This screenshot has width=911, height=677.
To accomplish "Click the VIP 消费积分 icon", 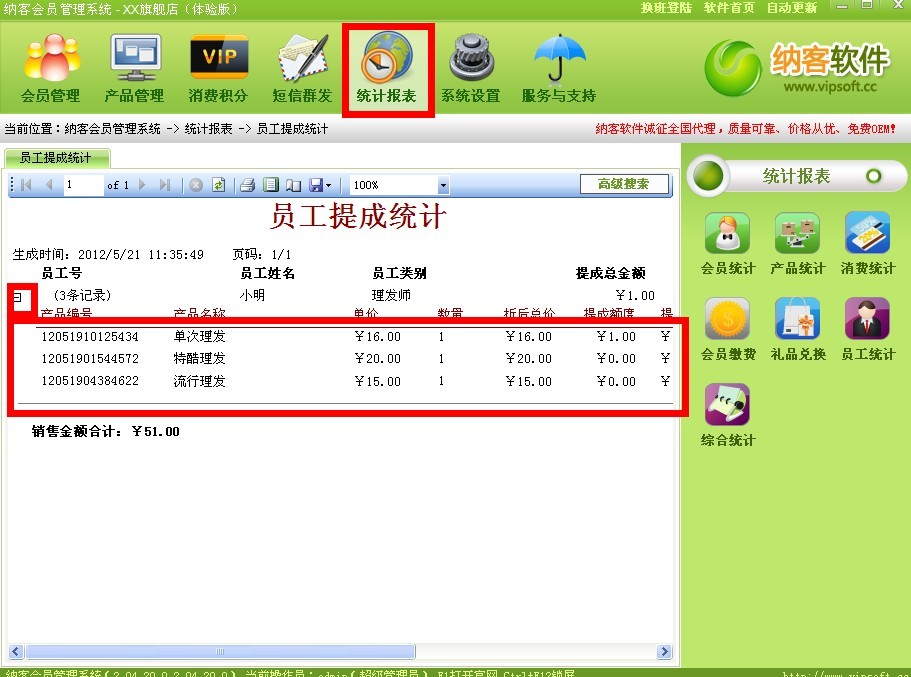I will tap(218, 68).
